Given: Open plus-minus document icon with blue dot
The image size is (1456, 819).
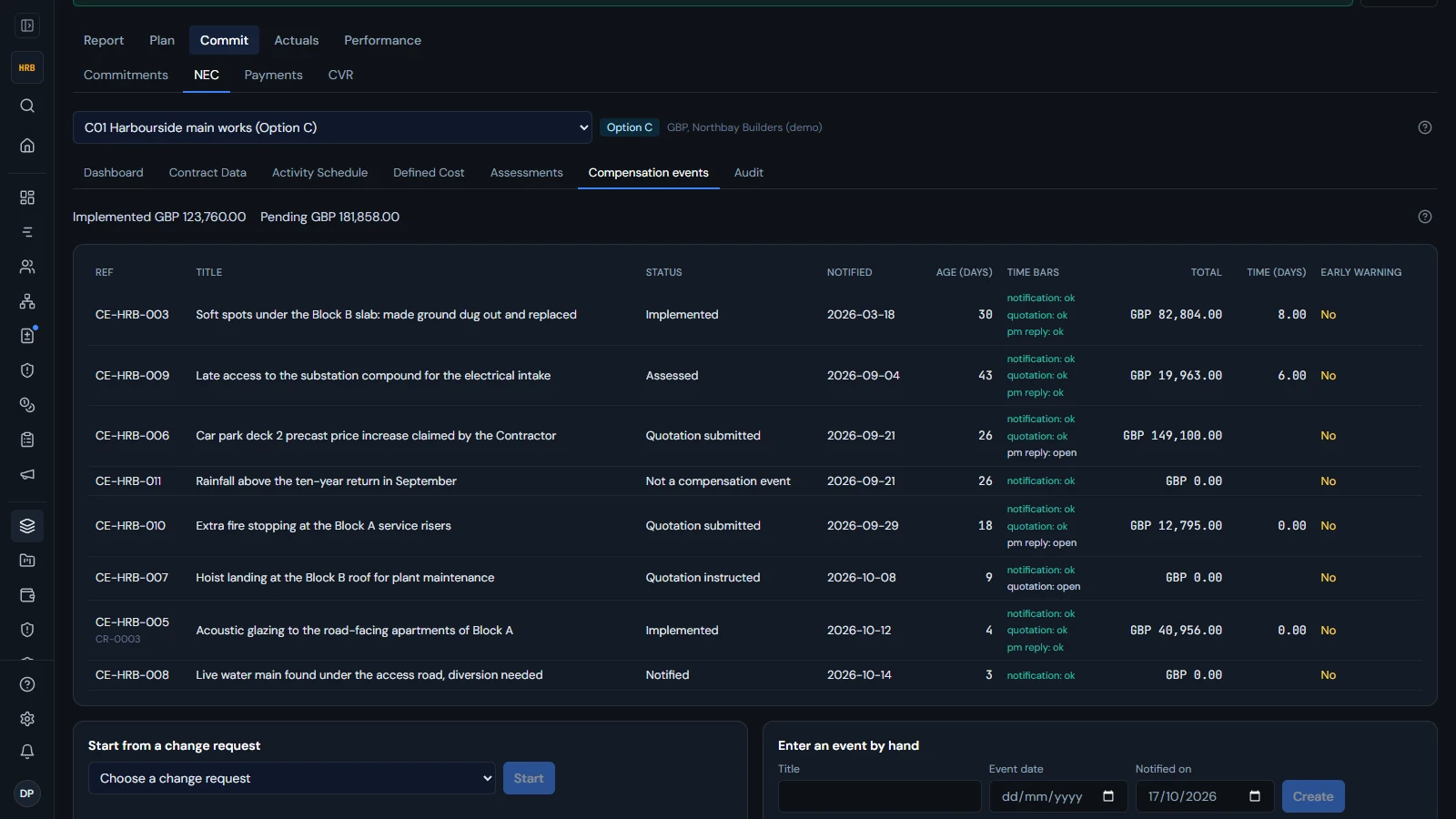Looking at the screenshot, I should coord(27,336).
